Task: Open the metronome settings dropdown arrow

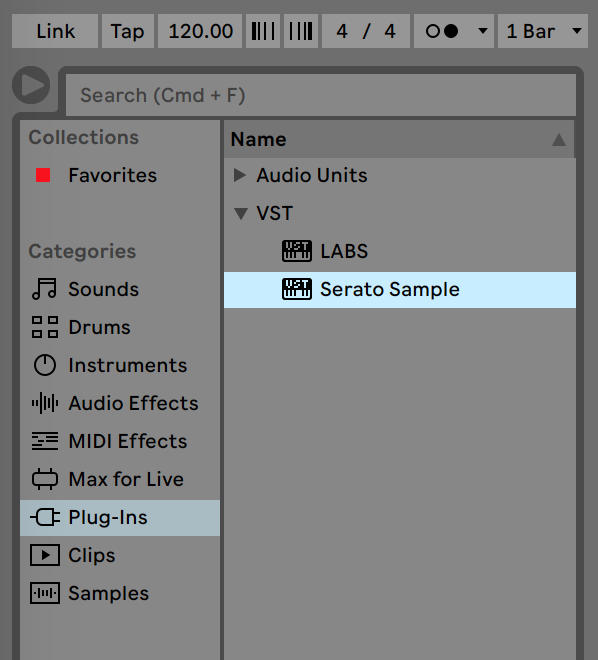Action: tap(483, 31)
